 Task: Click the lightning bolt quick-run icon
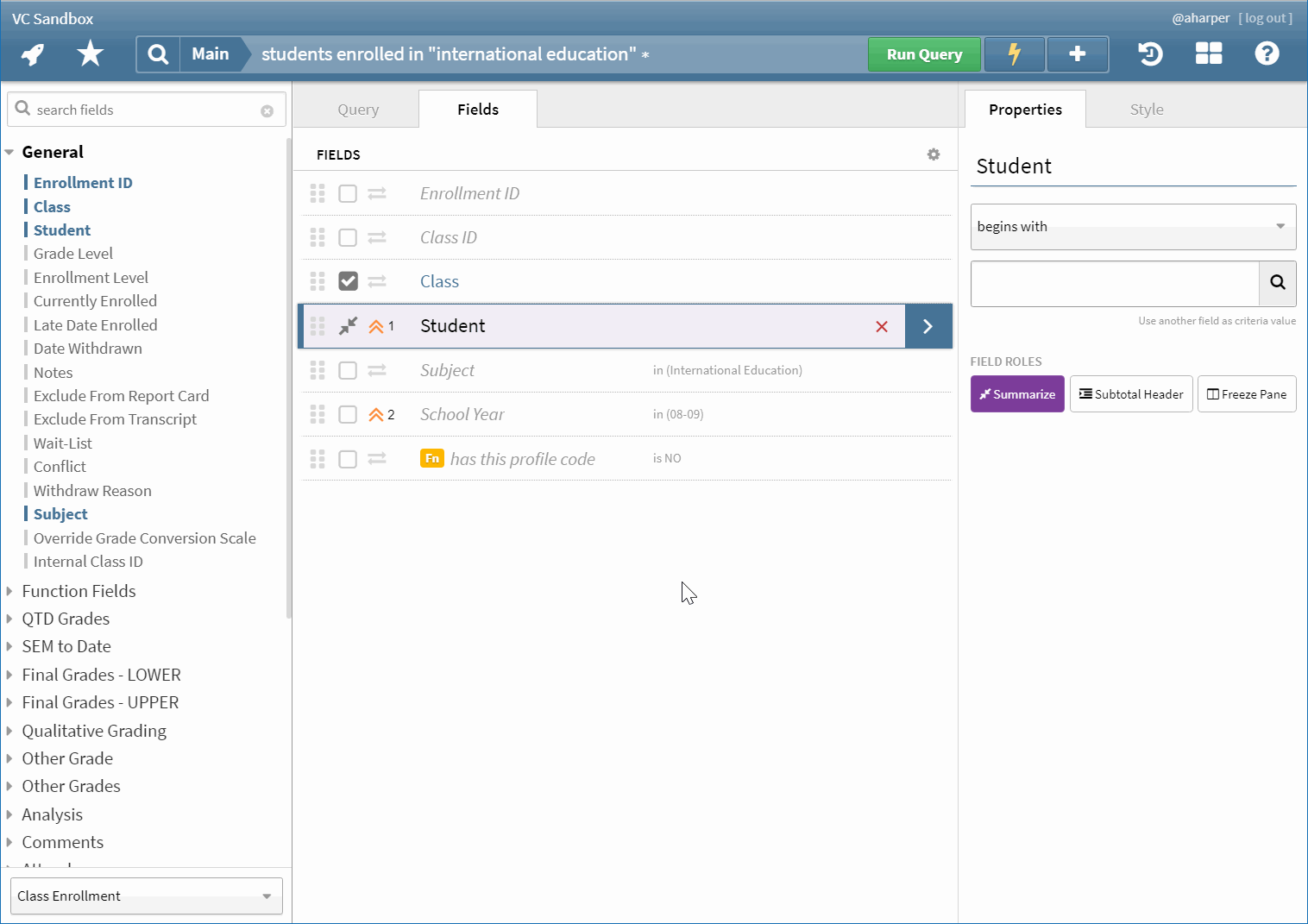(x=1014, y=54)
